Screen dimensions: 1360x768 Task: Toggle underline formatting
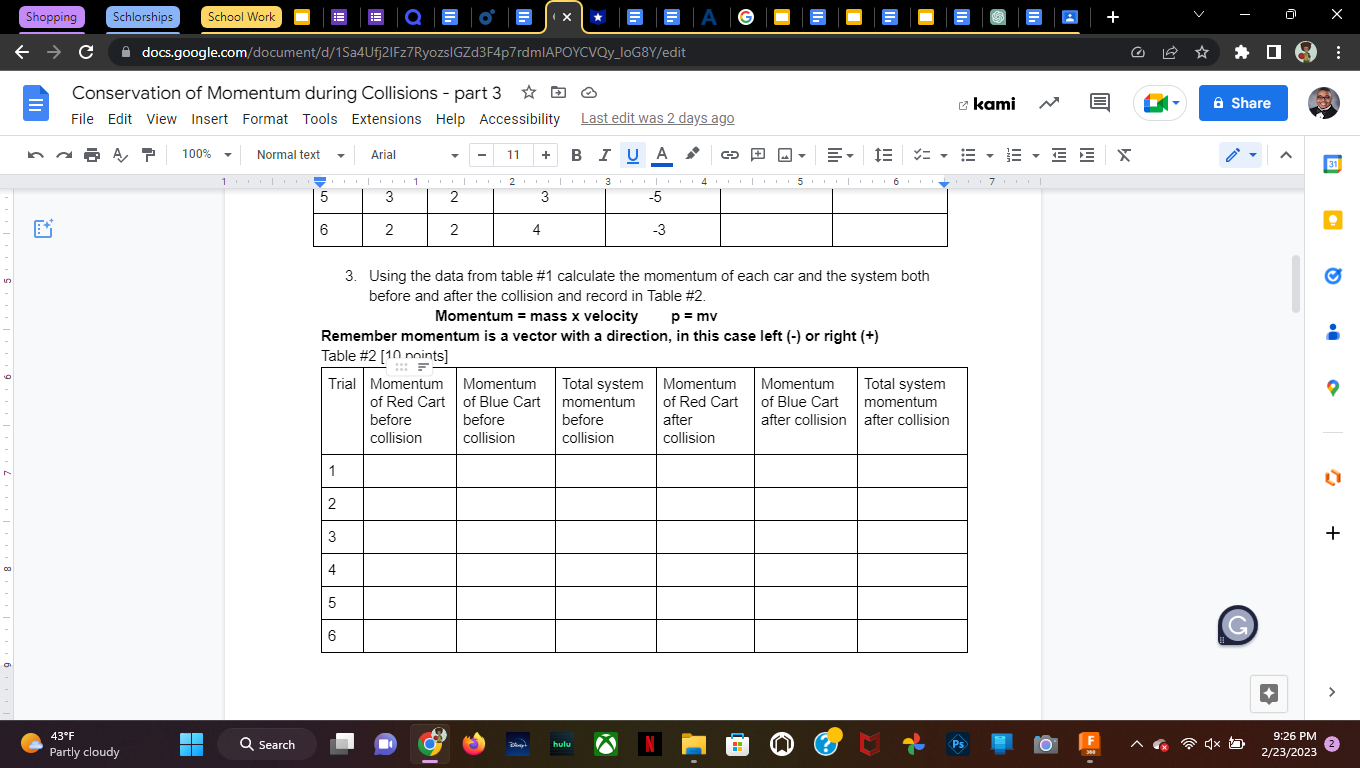pos(630,155)
